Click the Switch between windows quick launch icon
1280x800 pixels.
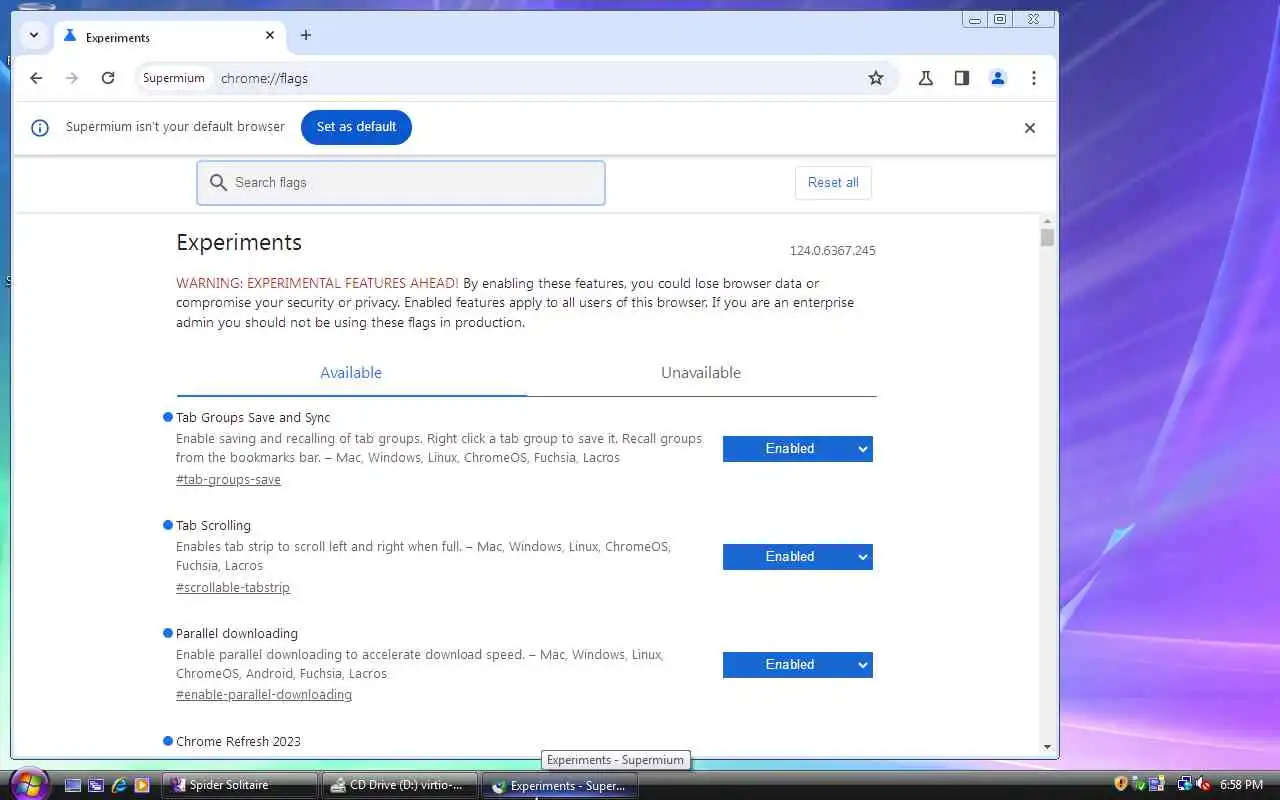[96, 786]
